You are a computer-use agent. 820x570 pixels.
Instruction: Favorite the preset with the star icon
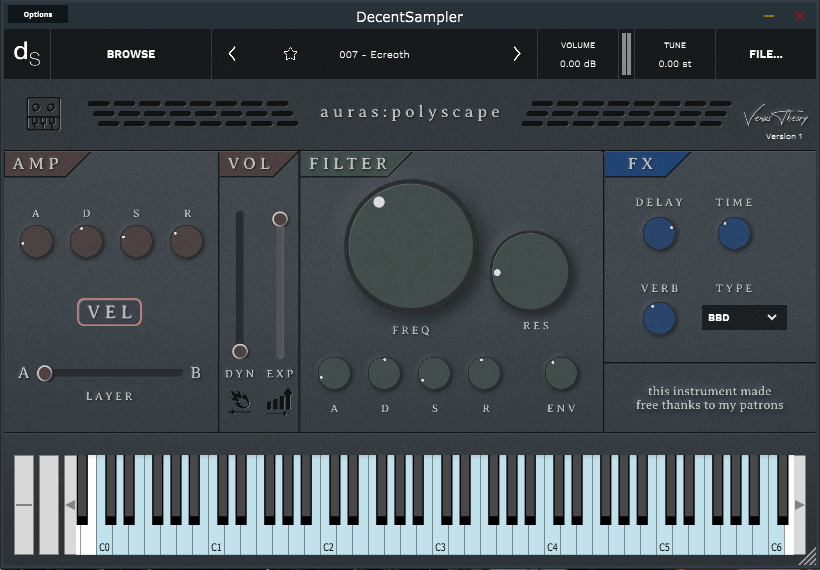pyautogui.click(x=290, y=54)
